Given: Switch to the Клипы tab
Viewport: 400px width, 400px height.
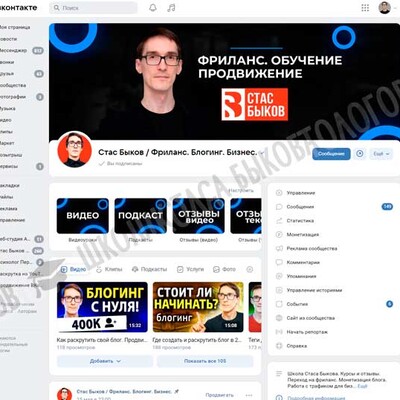Looking at the screenshot, I should pyautogui.click(x=109, y=269).
